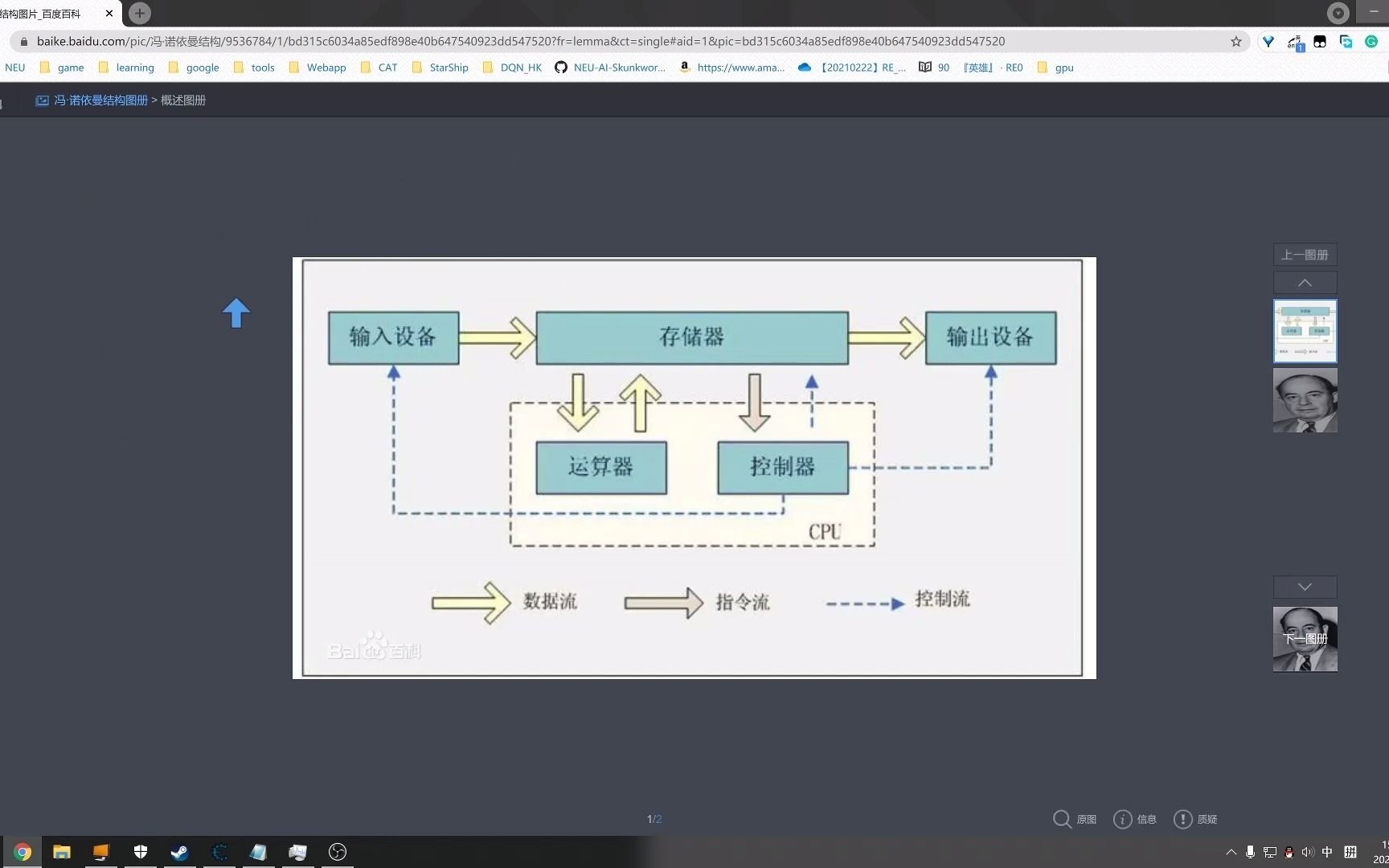Viewport: 1389px width, 868px height.
Task: Click the 上一图册 previous album button
Action: pyautogui.click(x=1304, y=254)
